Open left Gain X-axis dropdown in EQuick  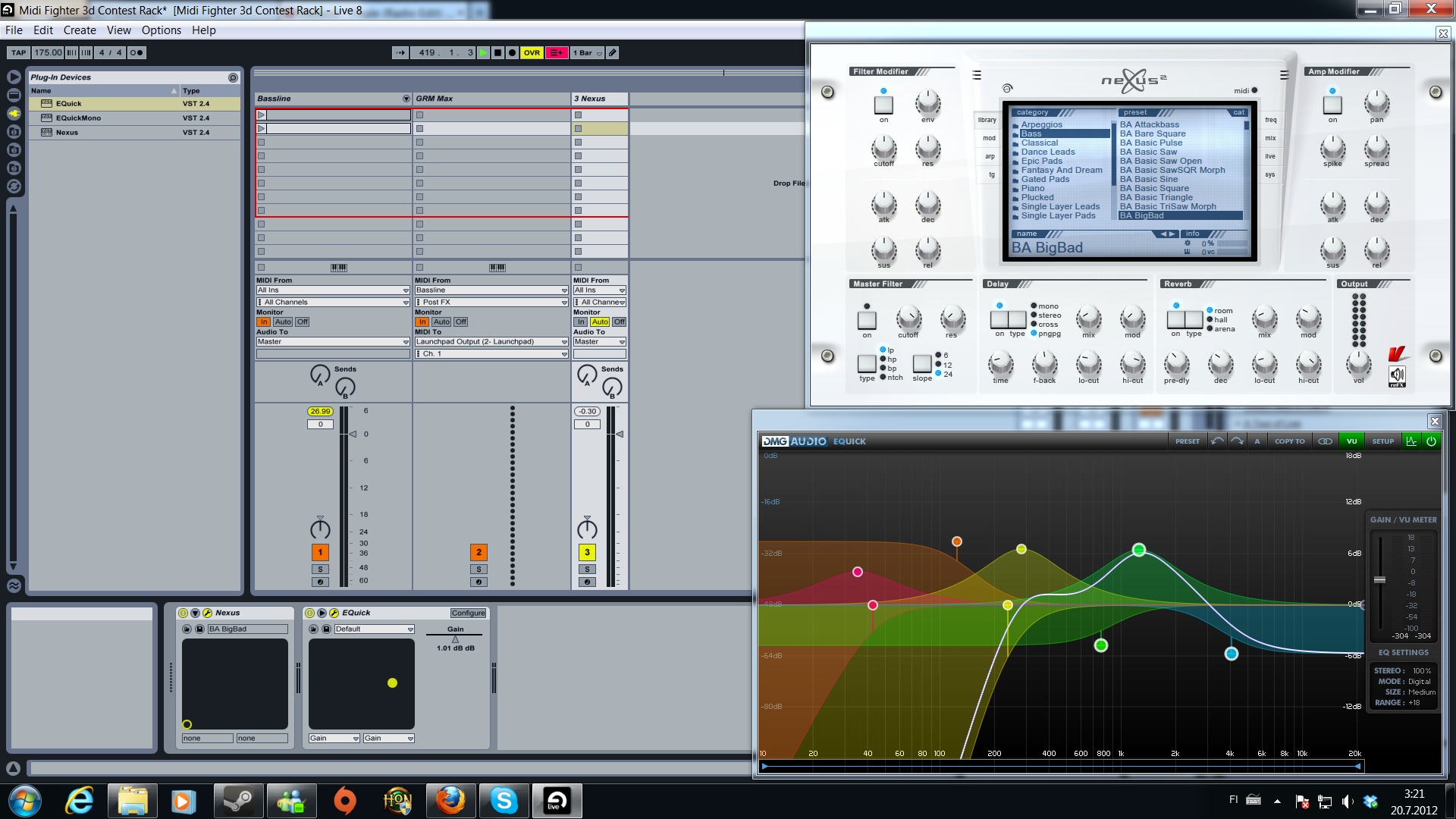tap(334, 739)
